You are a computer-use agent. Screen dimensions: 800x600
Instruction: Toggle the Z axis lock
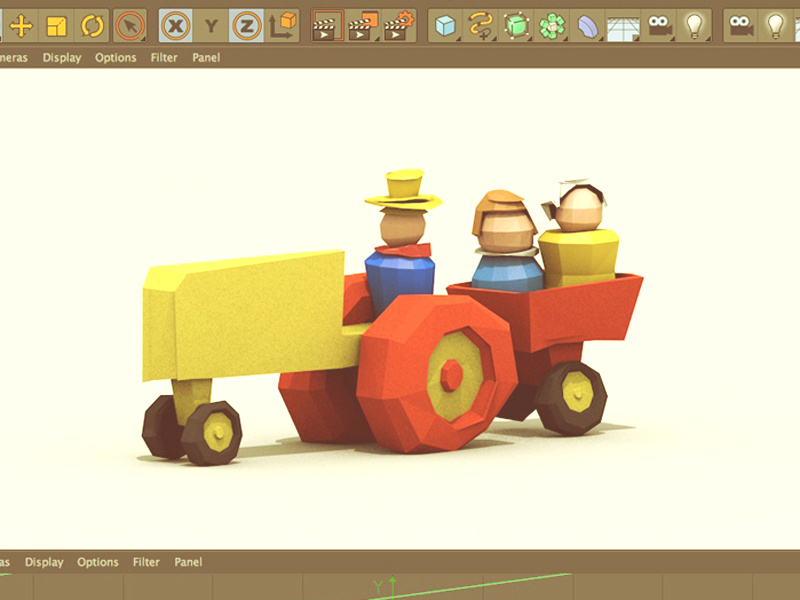(246, 26)
